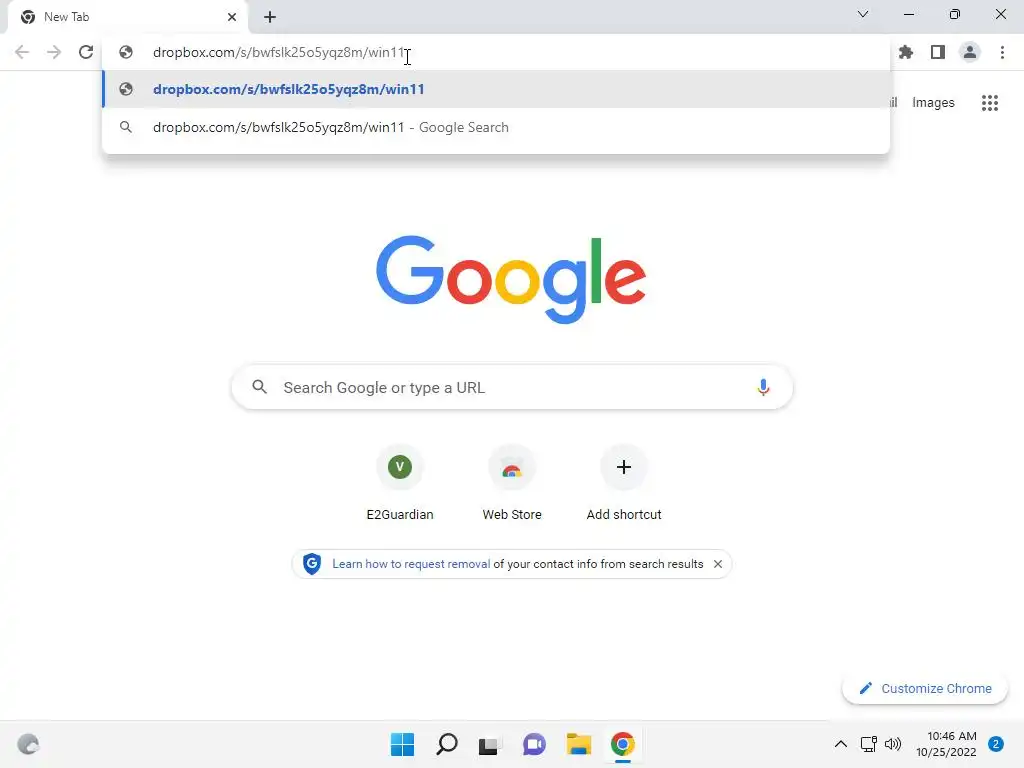Open the E2Guardian shortcut tile
Image resolution: width=1024 pixels, height=768 pixels.
click(400, 483)
